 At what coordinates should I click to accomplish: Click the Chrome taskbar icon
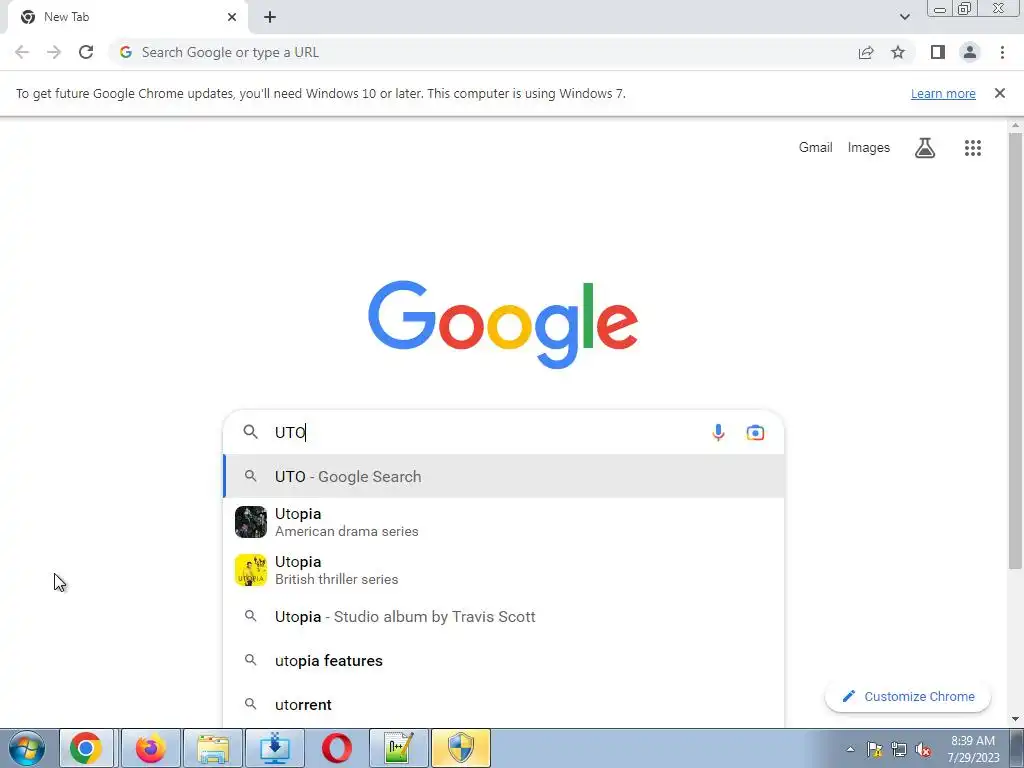coord(86,748)
